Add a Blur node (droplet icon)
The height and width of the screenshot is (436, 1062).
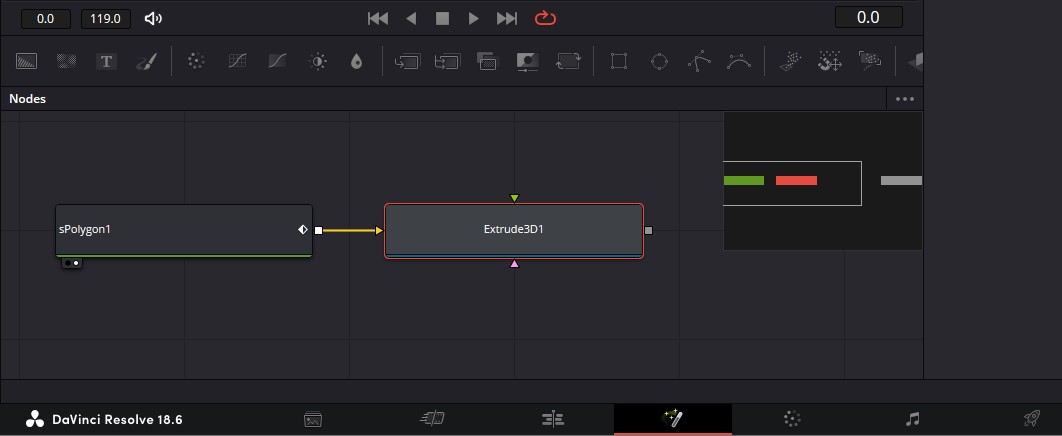(x=356, y=62)
